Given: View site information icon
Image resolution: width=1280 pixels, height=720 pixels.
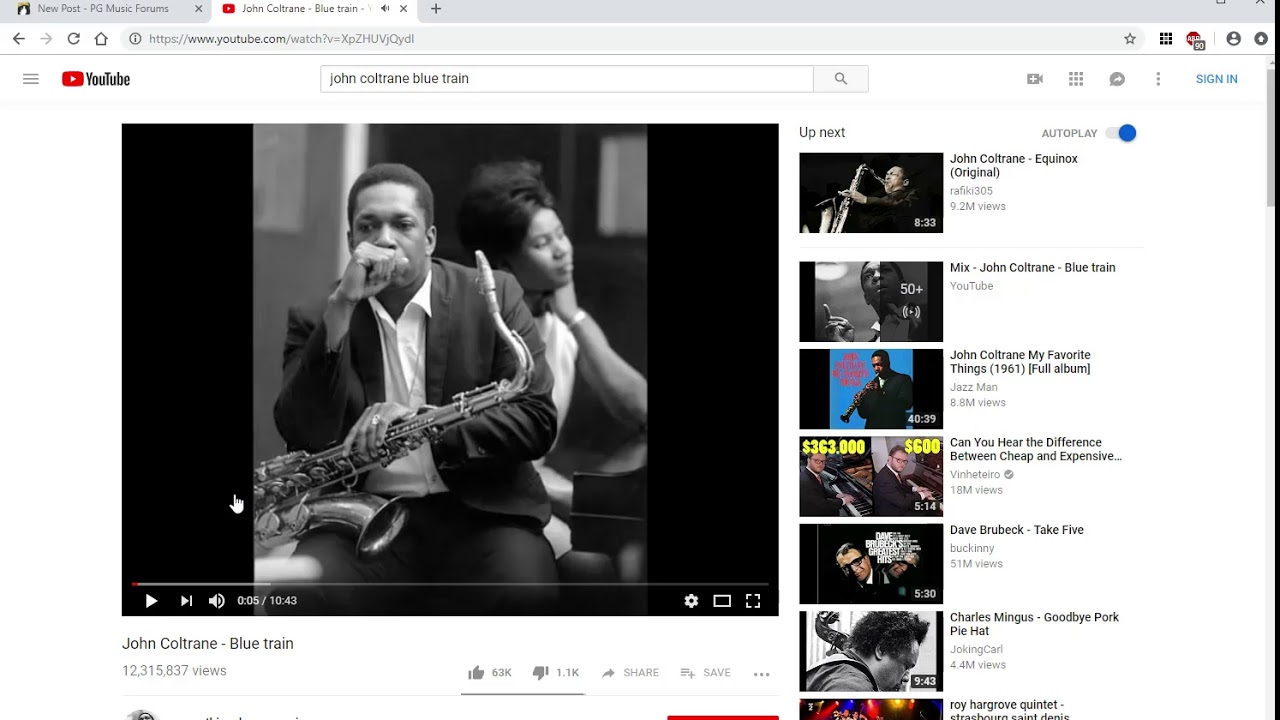Looking at the screenshot, I should pos(135,39).
